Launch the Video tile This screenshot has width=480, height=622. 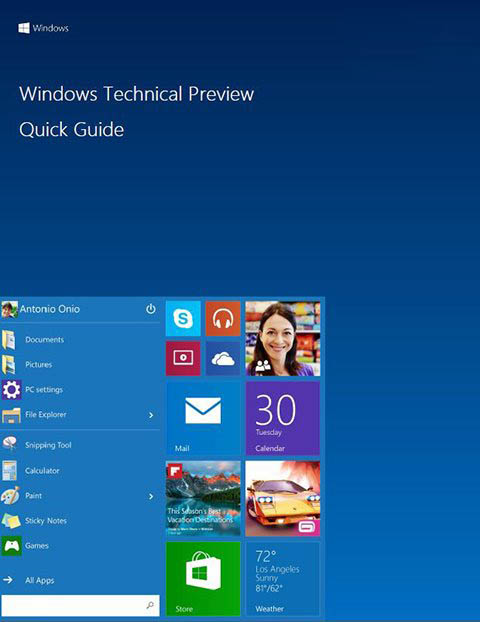click(183, 358)
